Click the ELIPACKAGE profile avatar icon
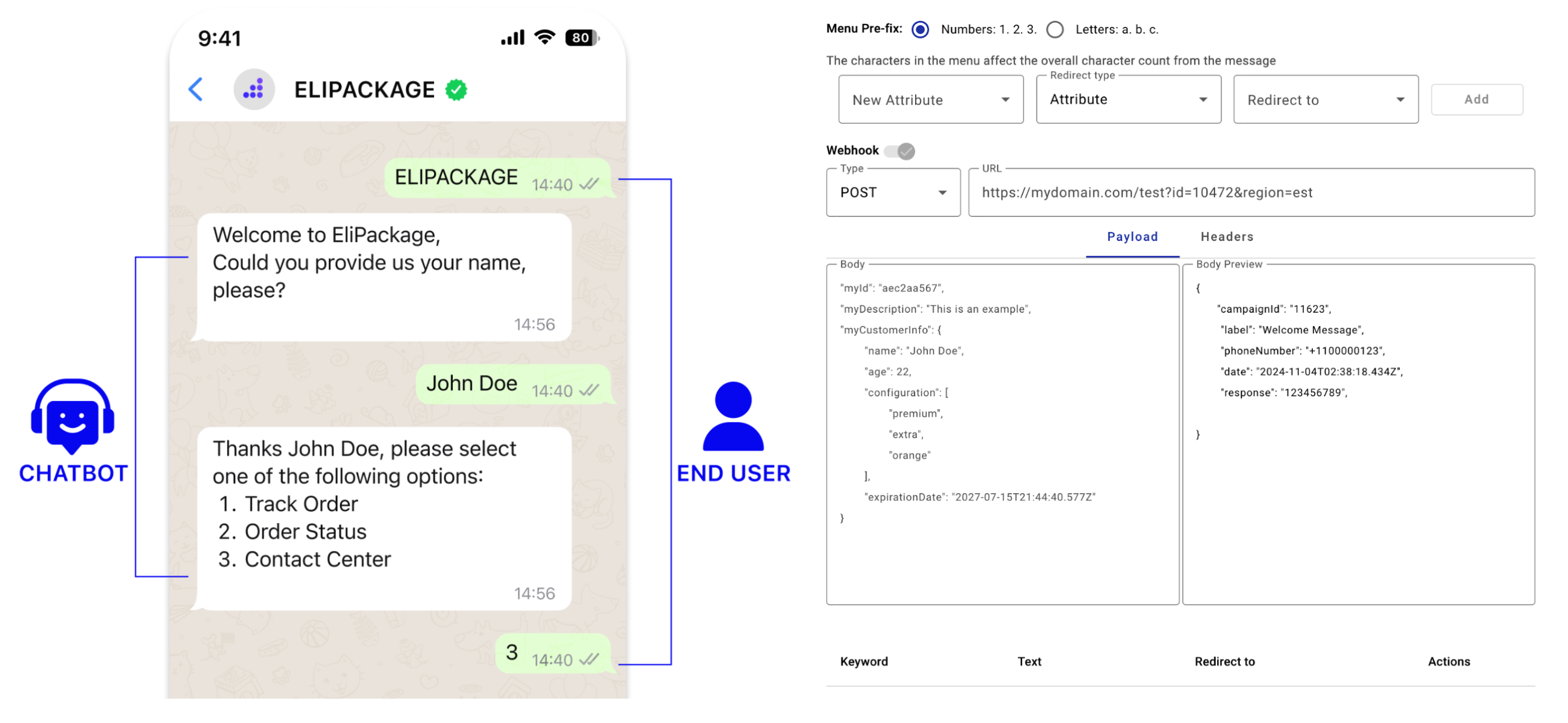Viewport: 1568px width, 723px height. 254,89
